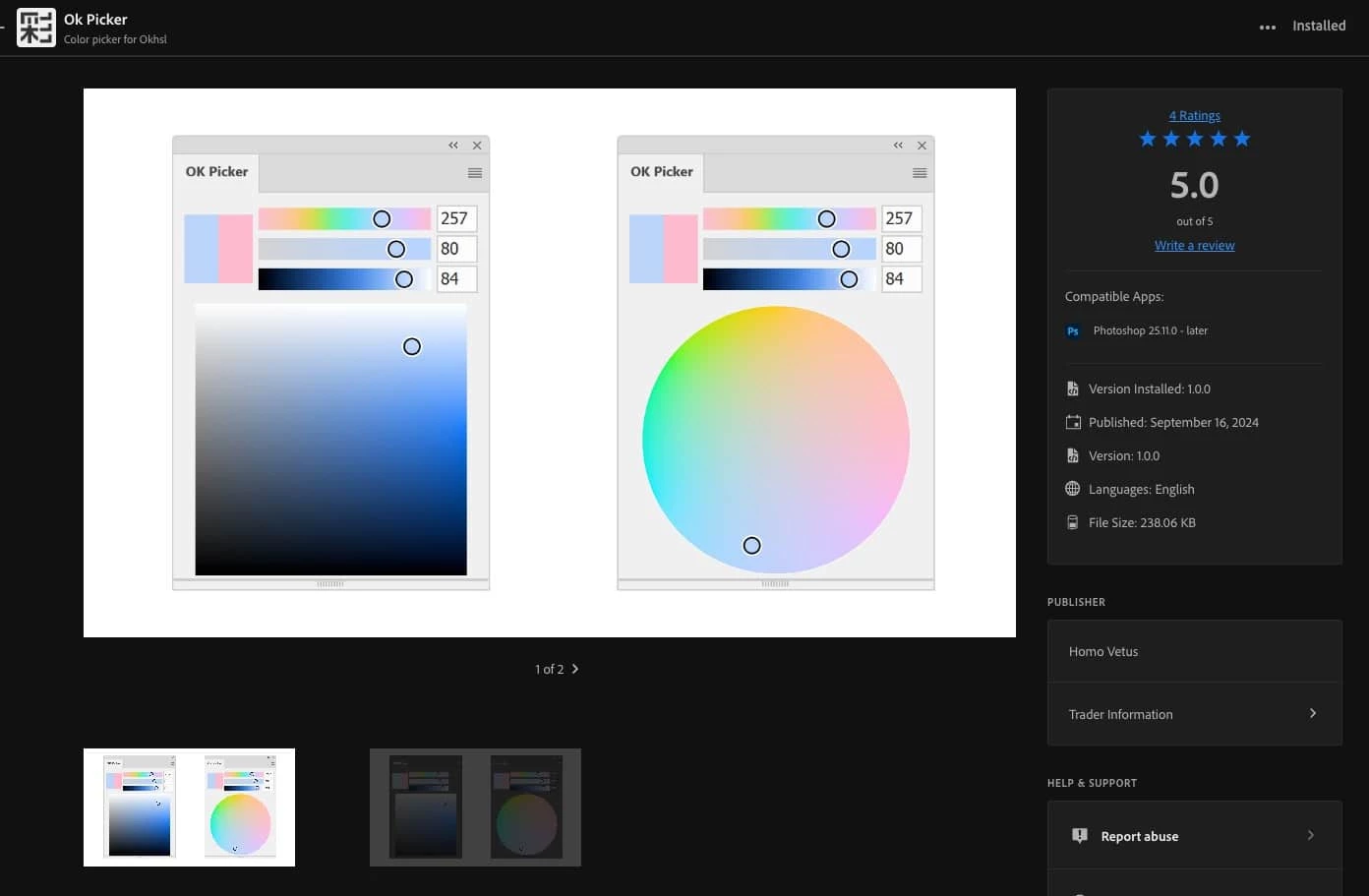Screen dimensions: 1369x896
Task: Click the Version Installed file icon
Action: (x=1073, y=388)
